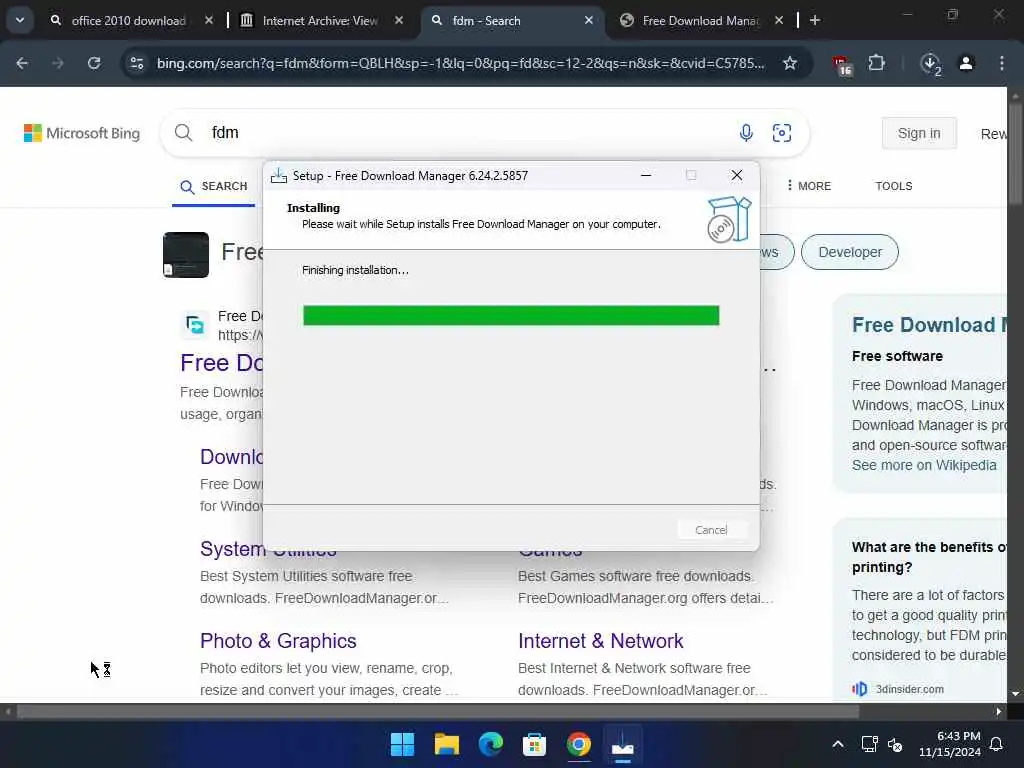Screen dimensions: 1024x768
Task: Click the Microsoft Bing logo
Action: click(x=82, y=133)
